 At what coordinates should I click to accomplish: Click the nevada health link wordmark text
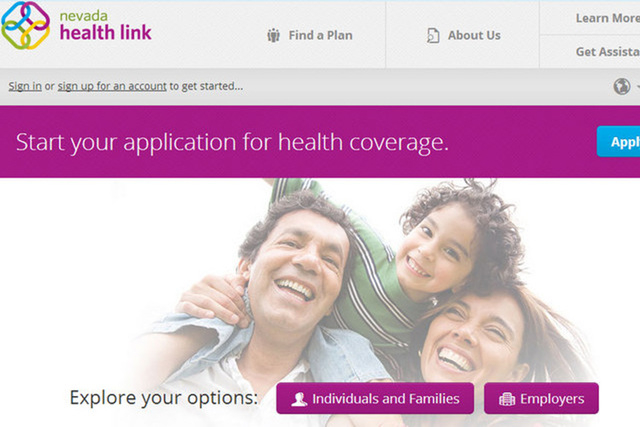point(105,27)
